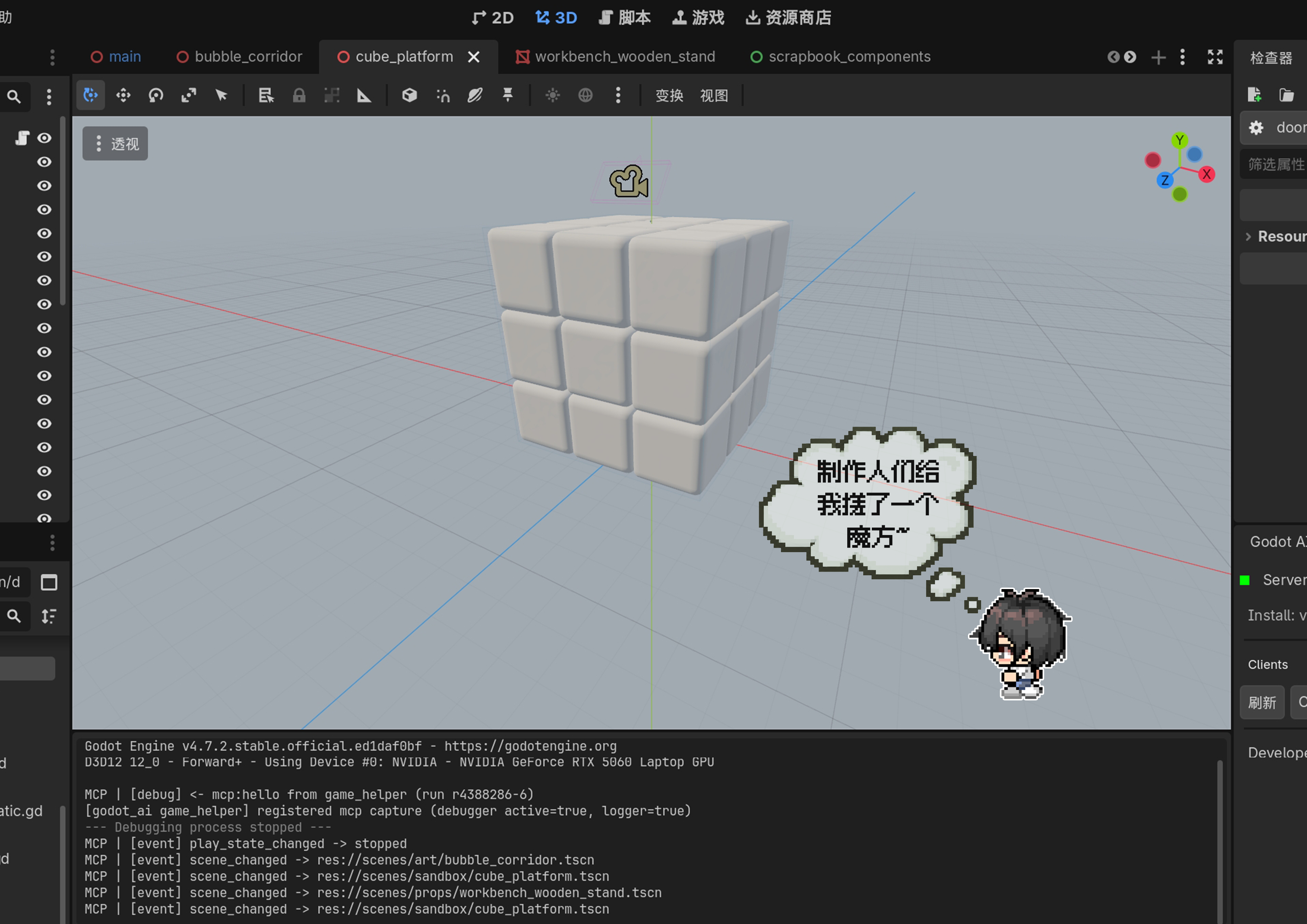
Task: Add a new scene tab
Action: tap(1158, 57)
